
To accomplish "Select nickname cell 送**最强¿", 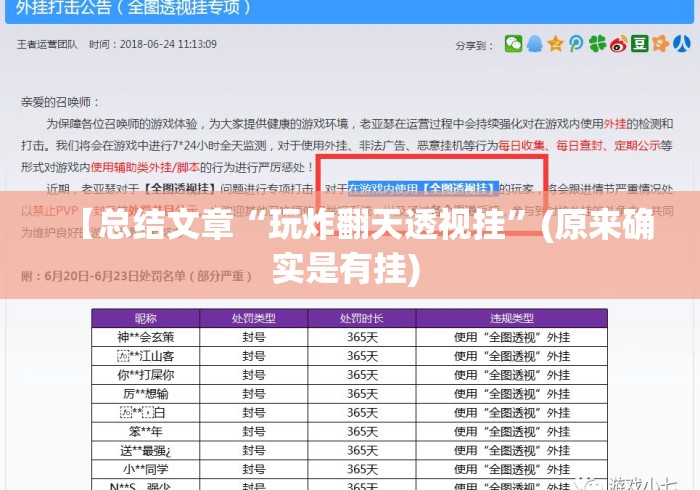I will point(146,450).
